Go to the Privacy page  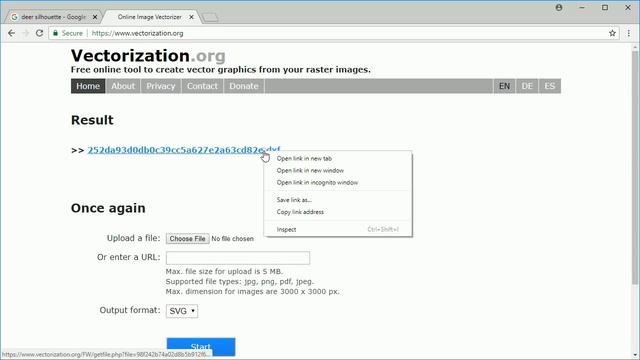[161, 86]
